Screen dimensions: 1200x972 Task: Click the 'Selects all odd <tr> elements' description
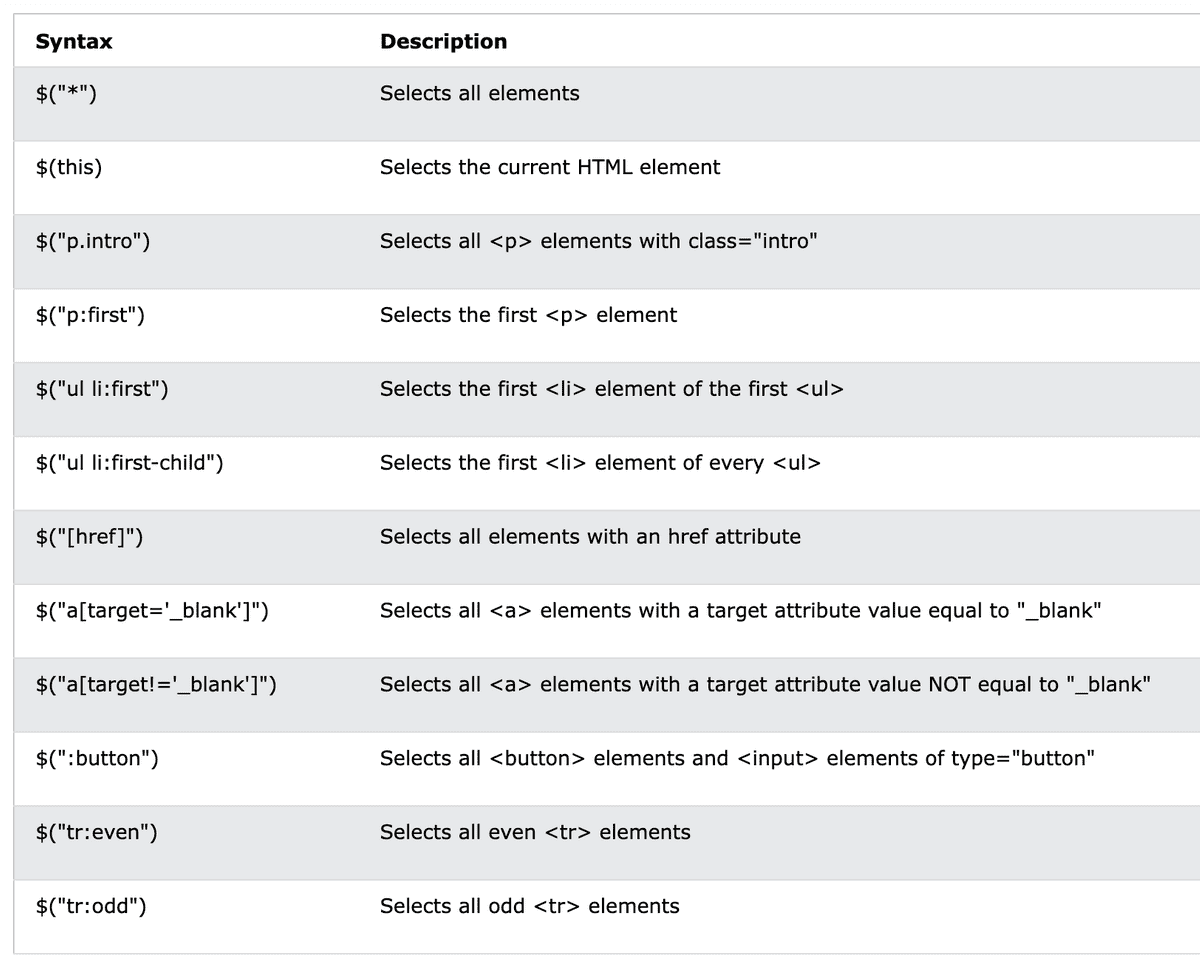[x=529, y=906]
